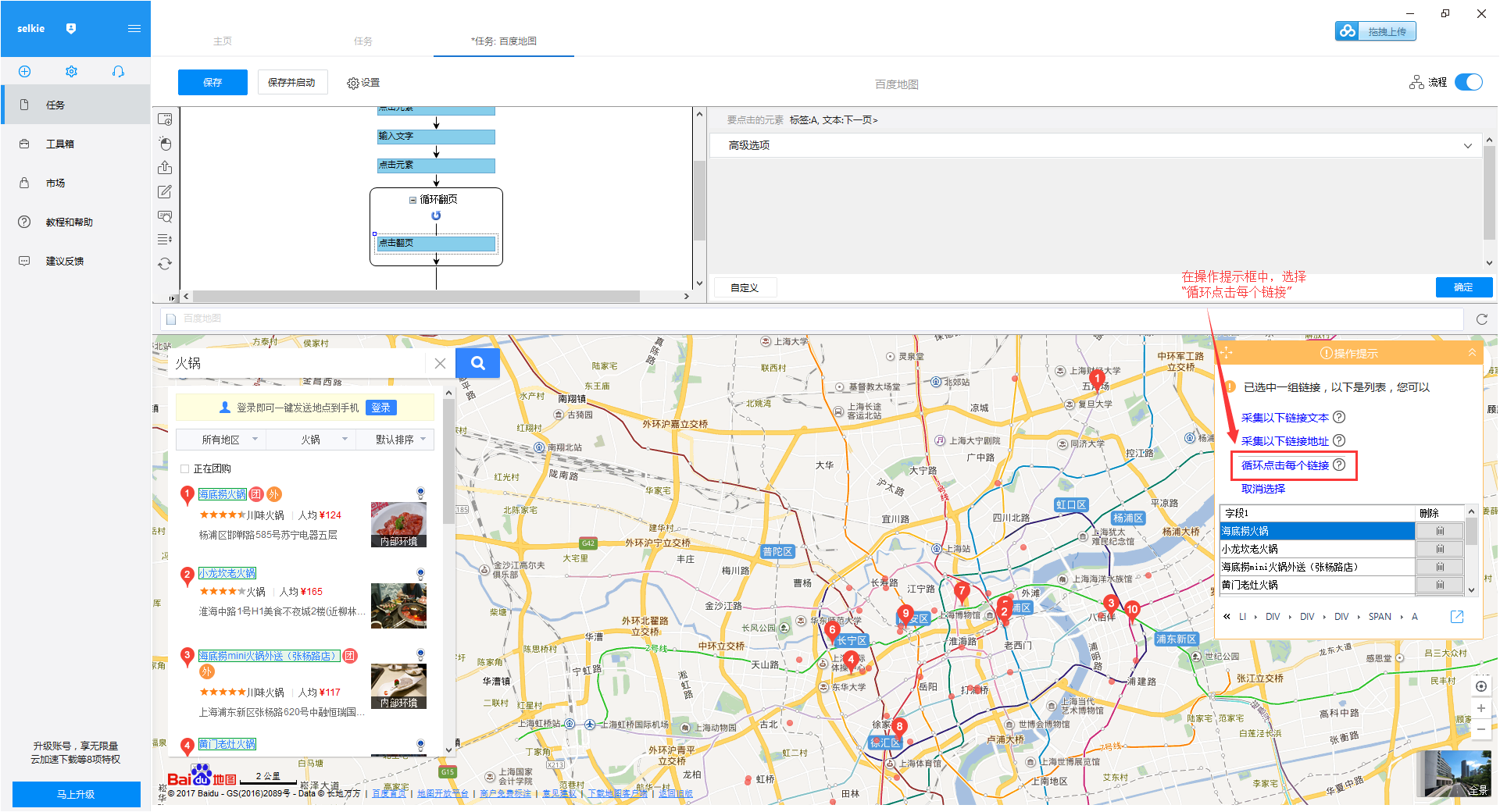Click the double-left arrow in element path
The image size is (1500, 812).
pos(1227,617)
